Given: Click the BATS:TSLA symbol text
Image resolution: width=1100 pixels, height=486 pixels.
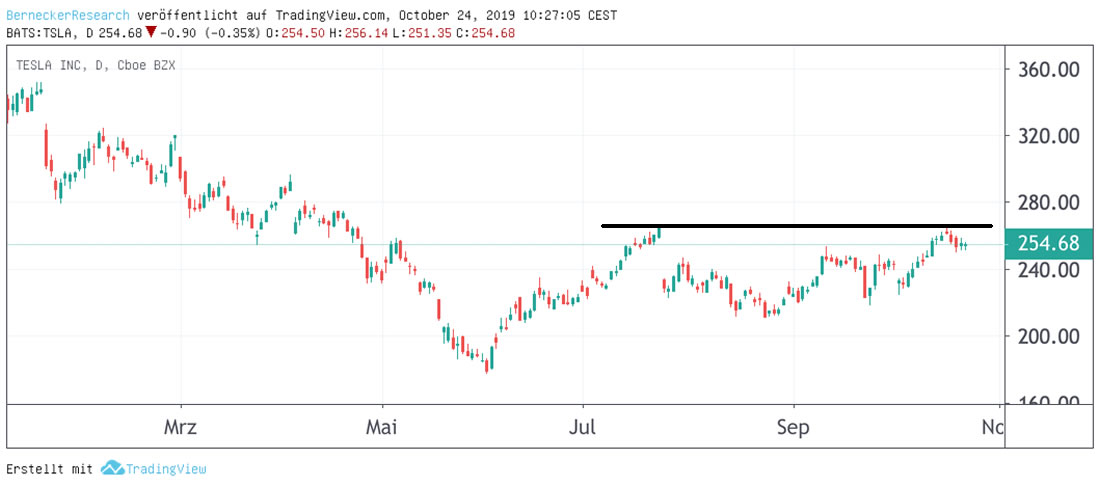Looking at the screenshot, I should click(41, 32).
